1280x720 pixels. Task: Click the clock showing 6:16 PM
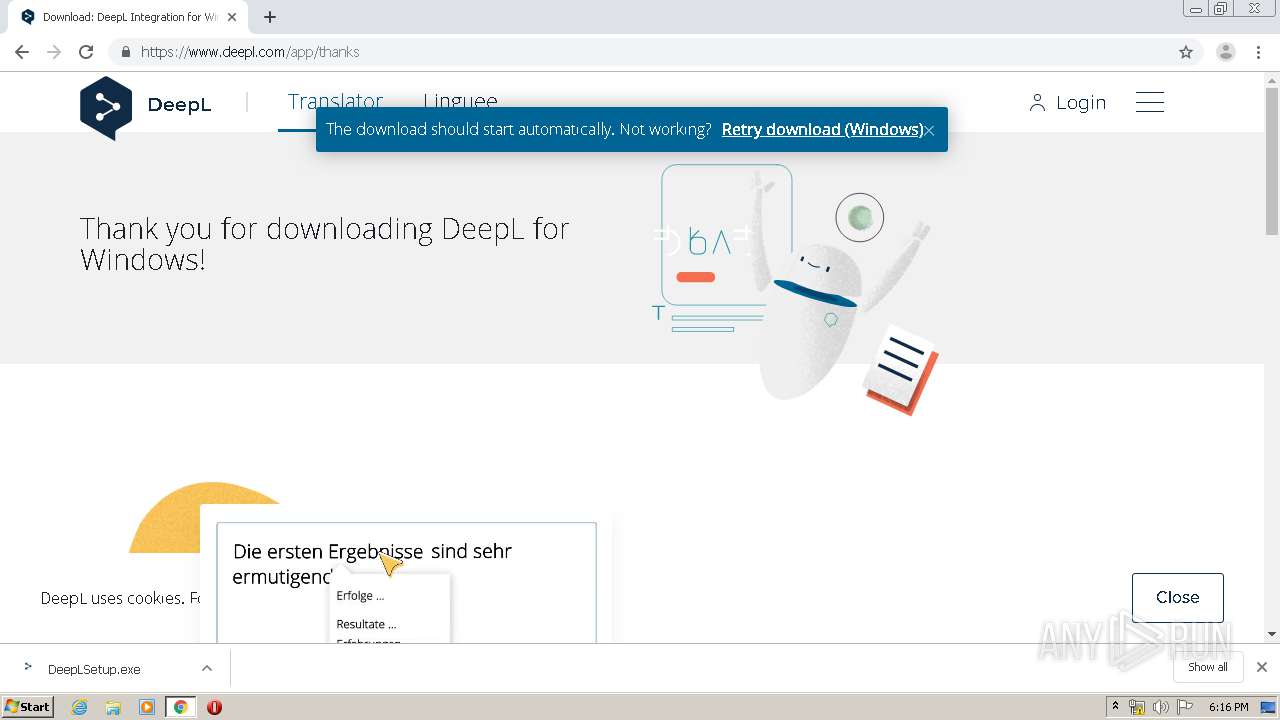(x=1228, y=707)
